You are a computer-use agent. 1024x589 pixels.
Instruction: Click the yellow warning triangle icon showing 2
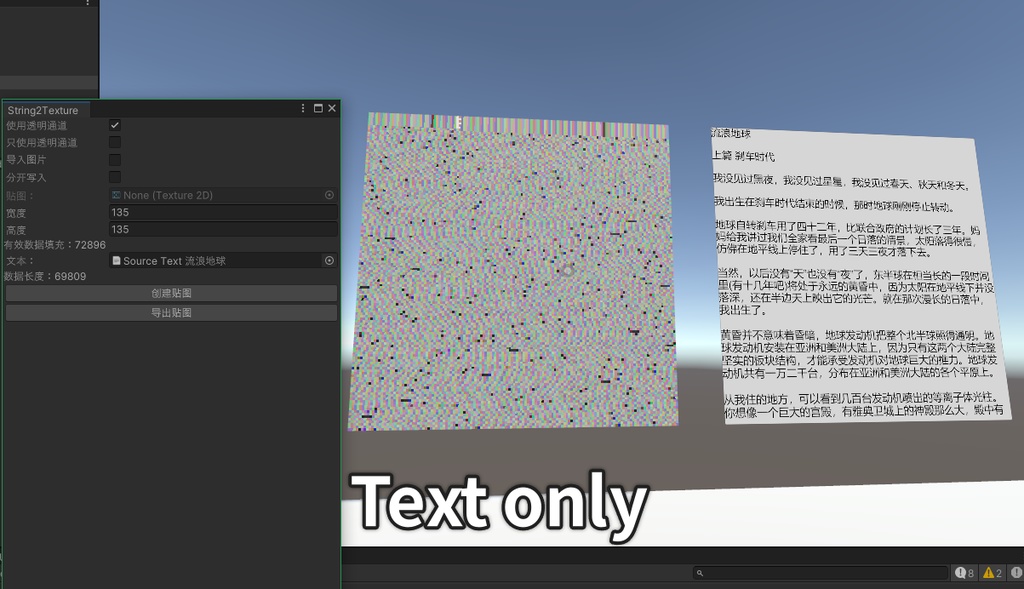988,573
